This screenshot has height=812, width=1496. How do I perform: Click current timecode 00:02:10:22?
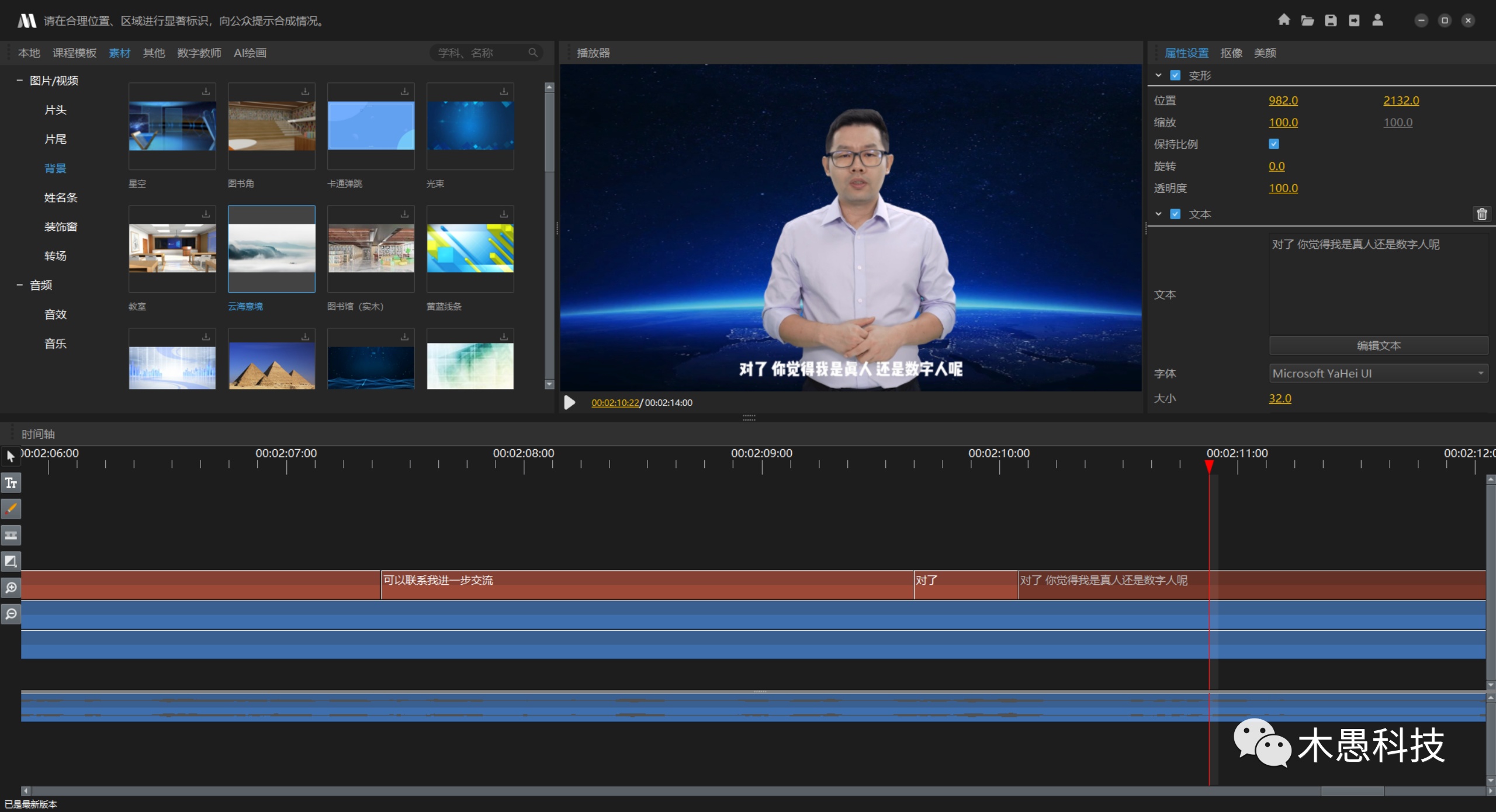pyautogui.click(x=615, y=403)
